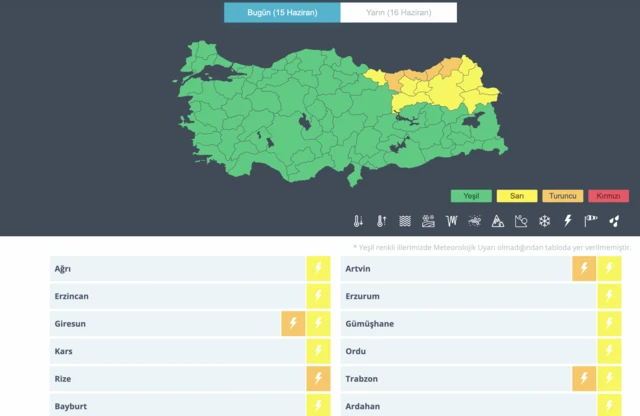The image size is (640, 416).
Task: Click orange lightning icon in Rize row
Action: coord(318,379)
